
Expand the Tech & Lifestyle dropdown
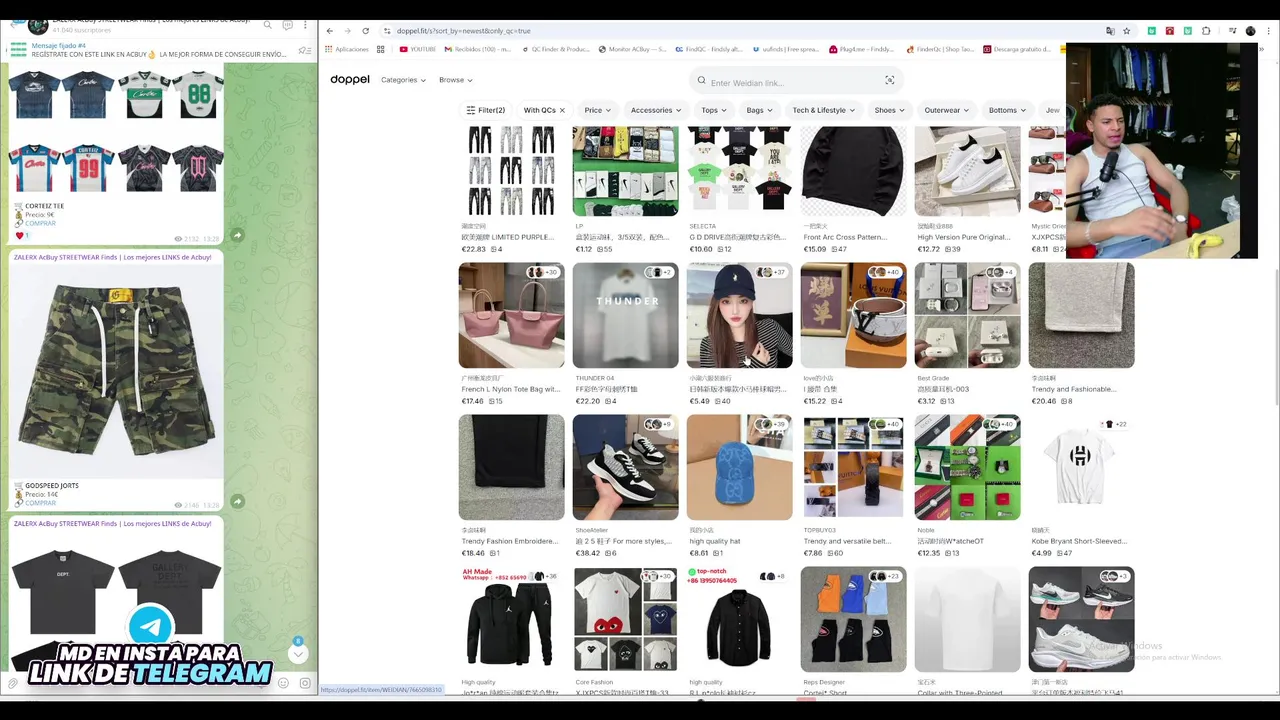[824, 110]
